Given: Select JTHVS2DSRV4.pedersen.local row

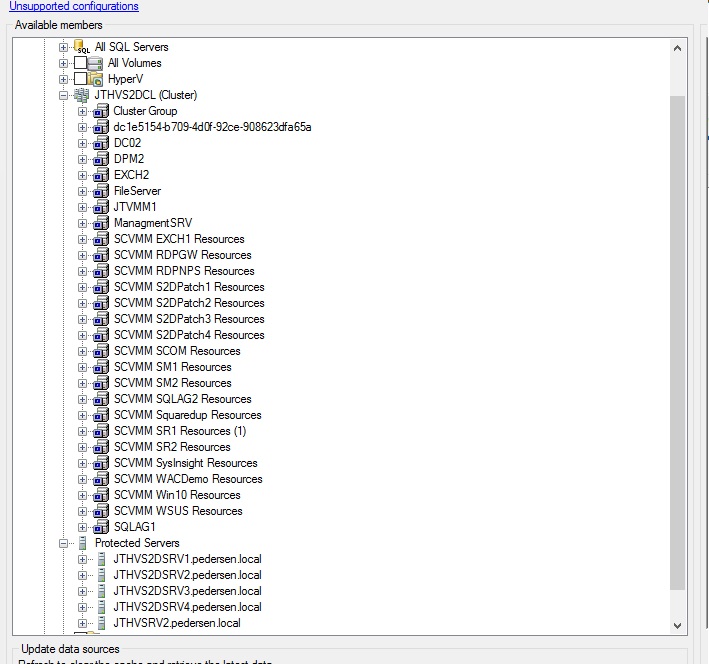Looking at the screenshot, I should tap(187, 607).
